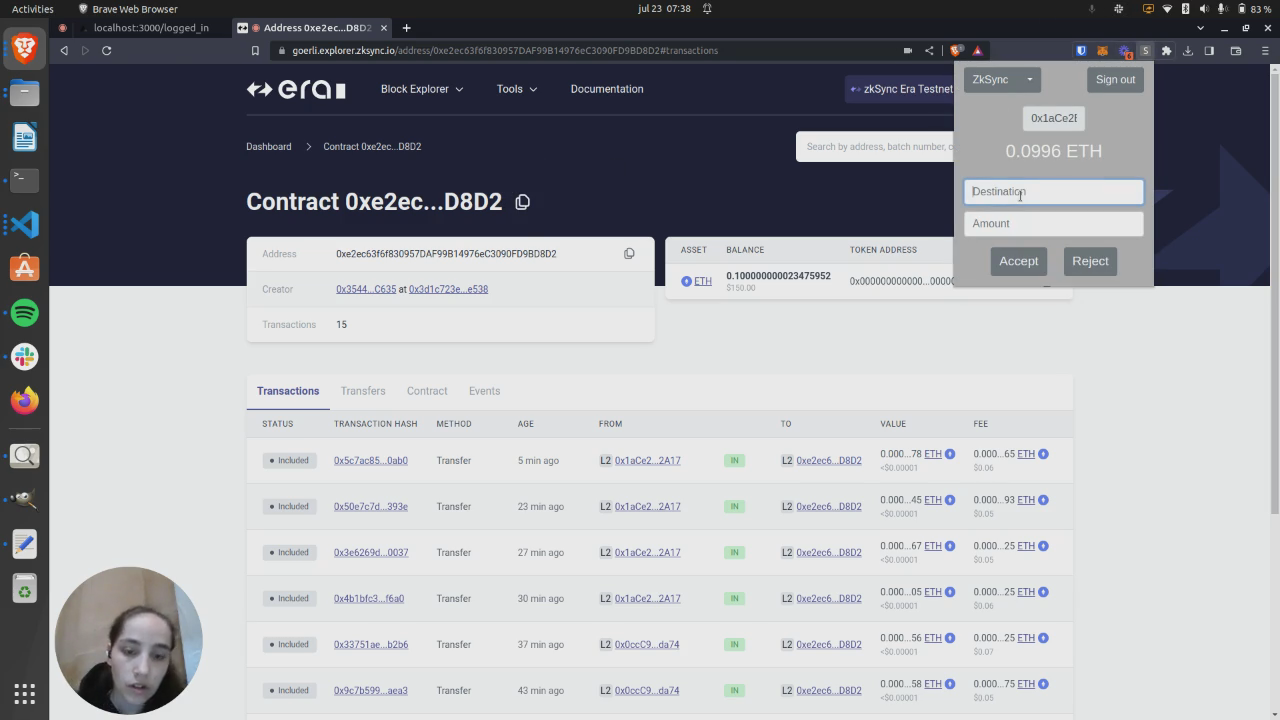Viewport: 1280px width, 720px height.
Task: Open the Ubuntu Software store icon
Action: 25,268
